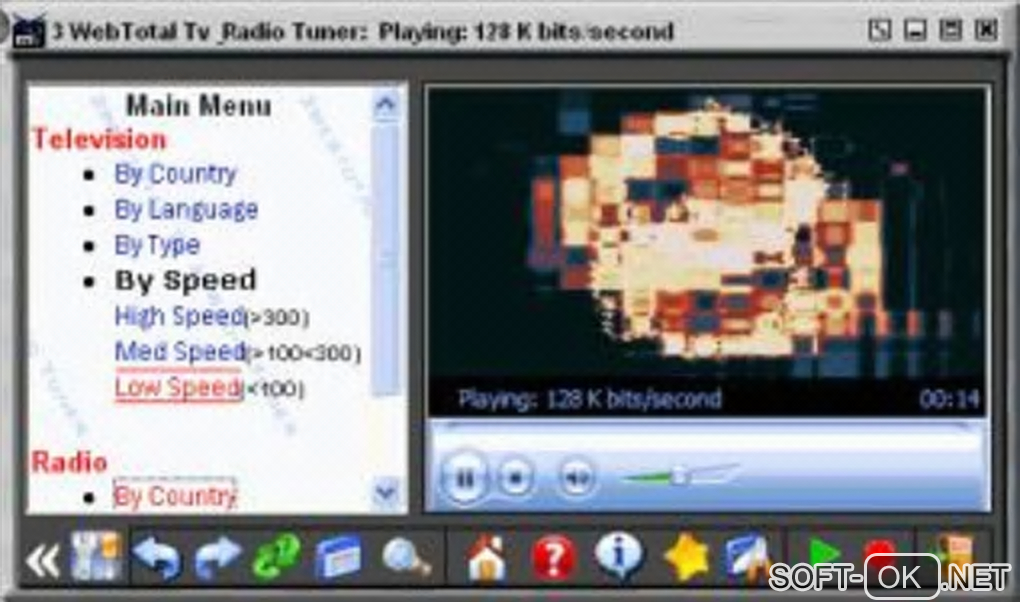1020x602 pixels.
Task: Select Low Speed (<100) channels
Action: (x=209, y=388)
